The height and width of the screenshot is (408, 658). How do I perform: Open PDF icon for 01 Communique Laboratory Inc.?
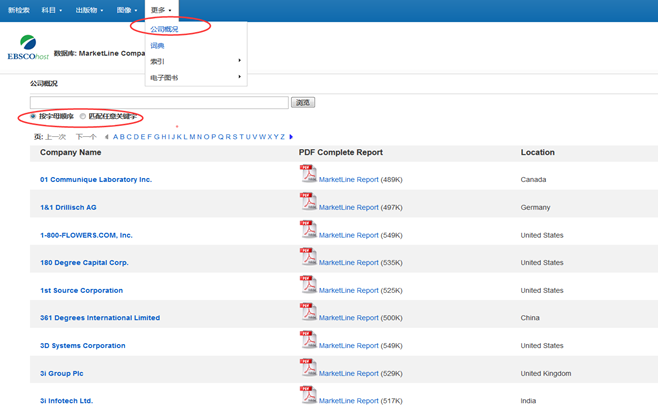point(308,174)
